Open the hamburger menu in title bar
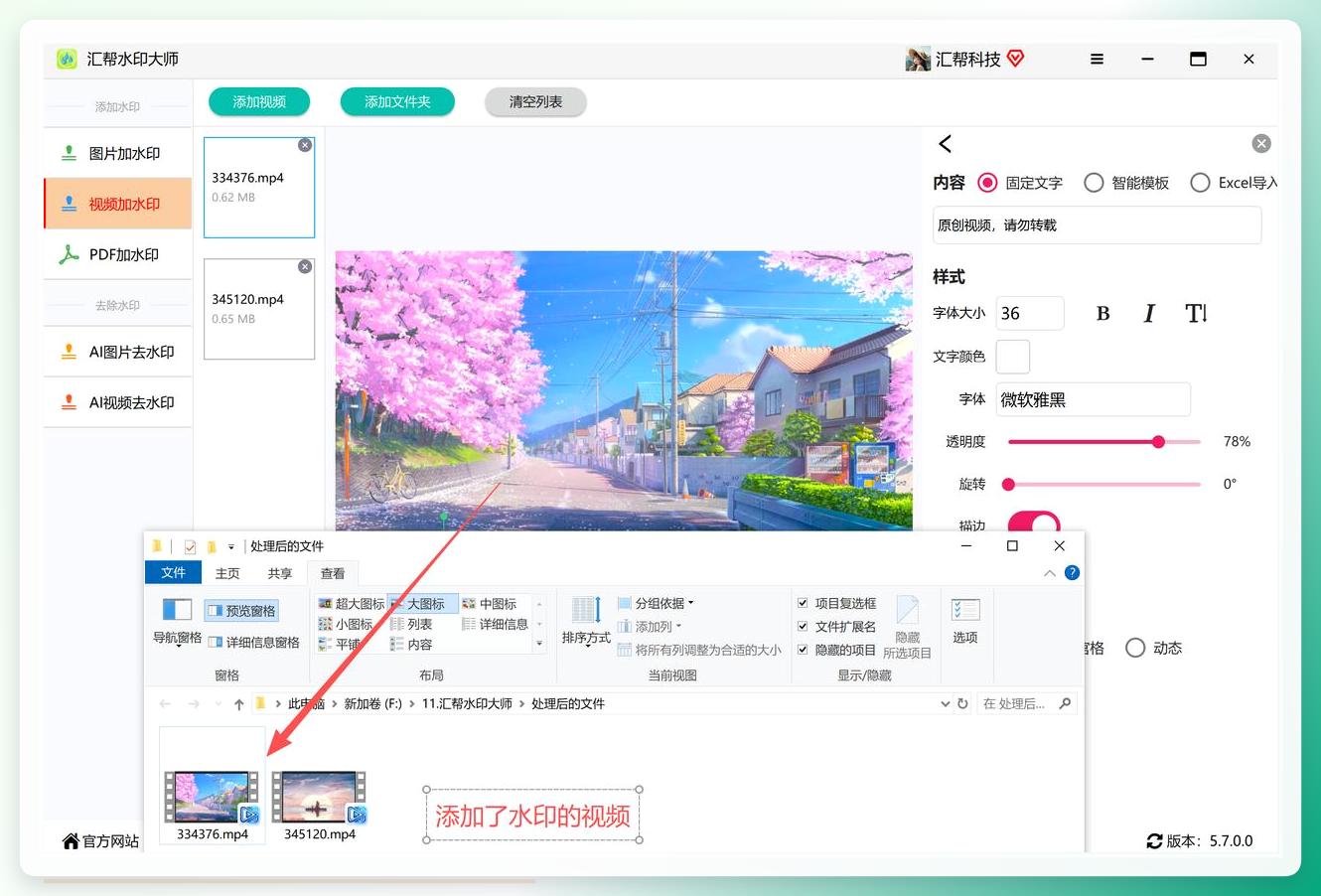The image size is (1321, 896). pos(1097,60)
